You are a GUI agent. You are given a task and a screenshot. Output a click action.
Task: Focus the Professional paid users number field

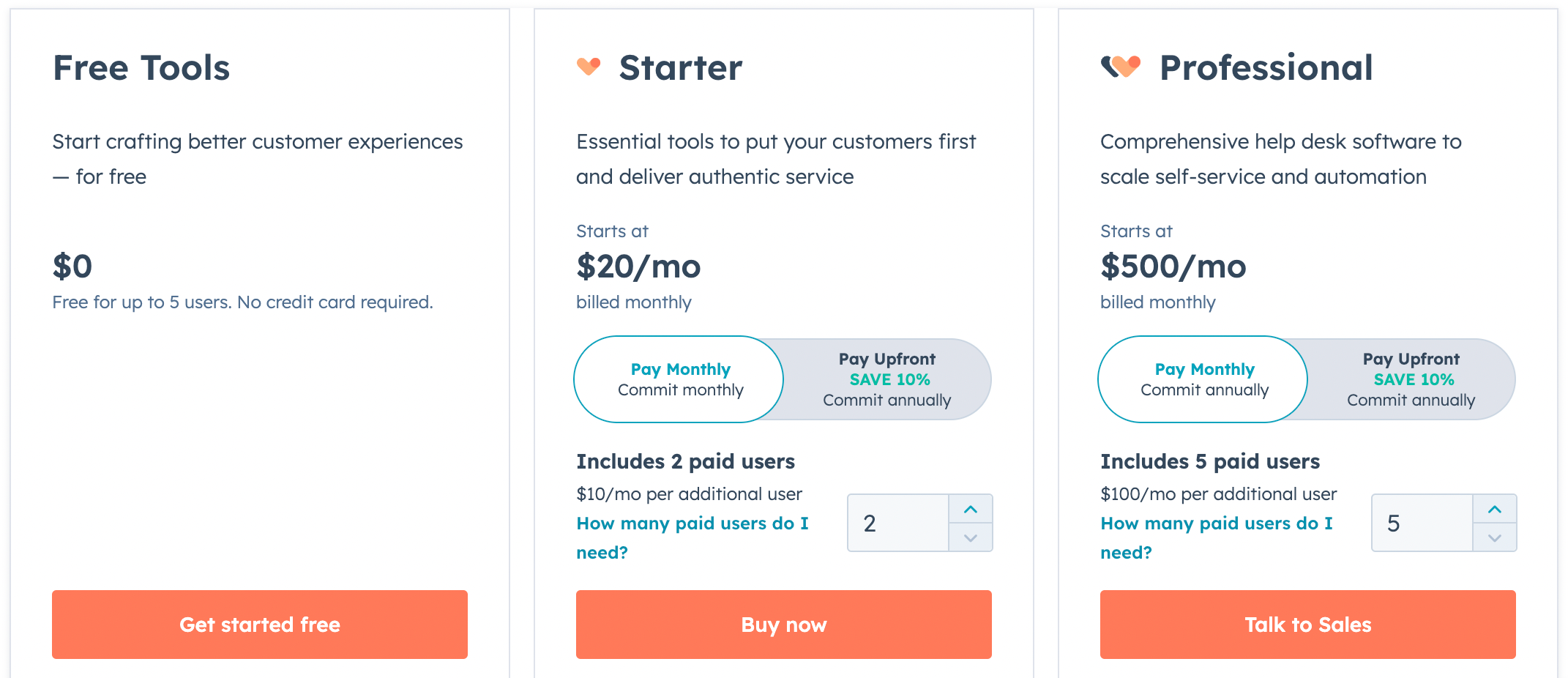pyautogui.click(x=1422, y=523)
